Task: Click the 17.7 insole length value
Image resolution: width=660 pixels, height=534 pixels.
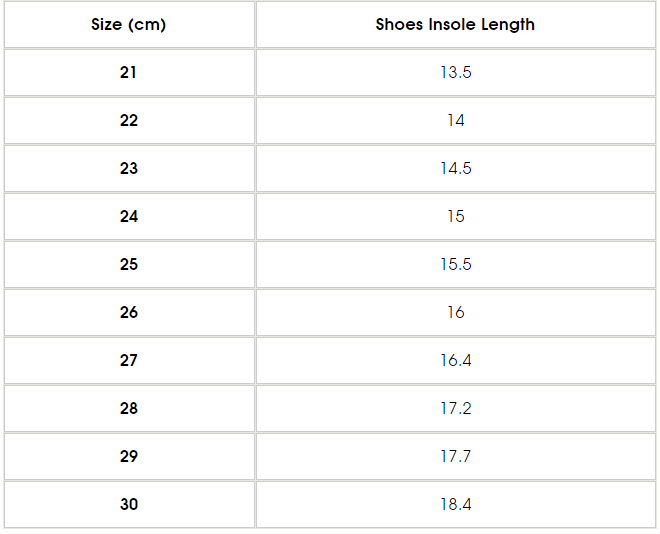Action: coord(455,456)
